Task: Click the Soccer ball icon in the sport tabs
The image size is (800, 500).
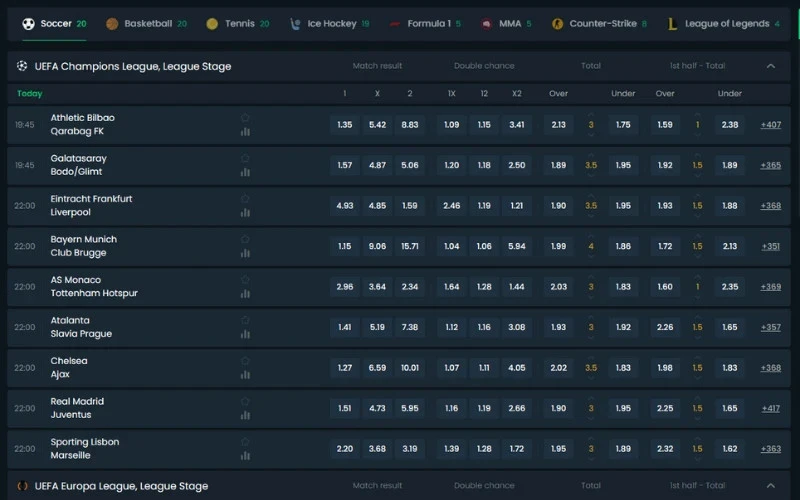Action: pos(29,23)
